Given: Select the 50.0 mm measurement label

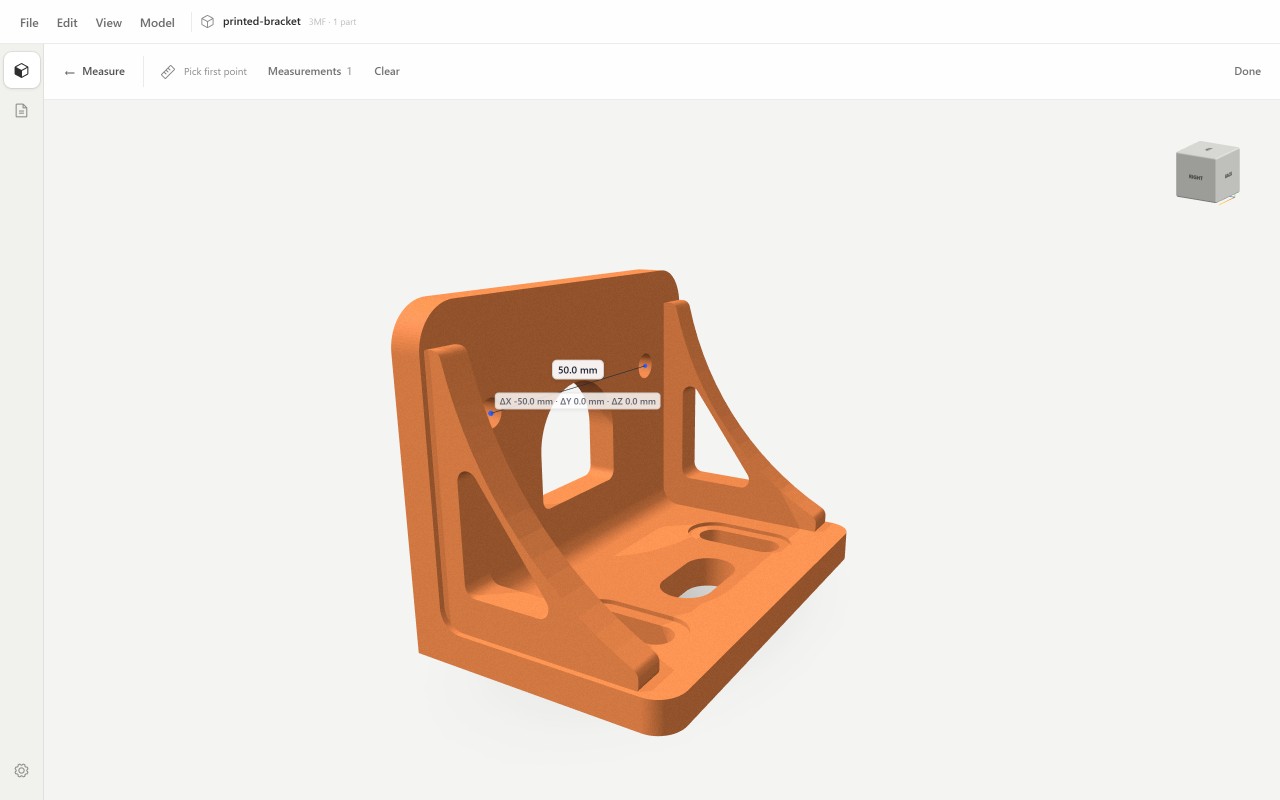Looking at the screenshot, I should tap(578, 370).
